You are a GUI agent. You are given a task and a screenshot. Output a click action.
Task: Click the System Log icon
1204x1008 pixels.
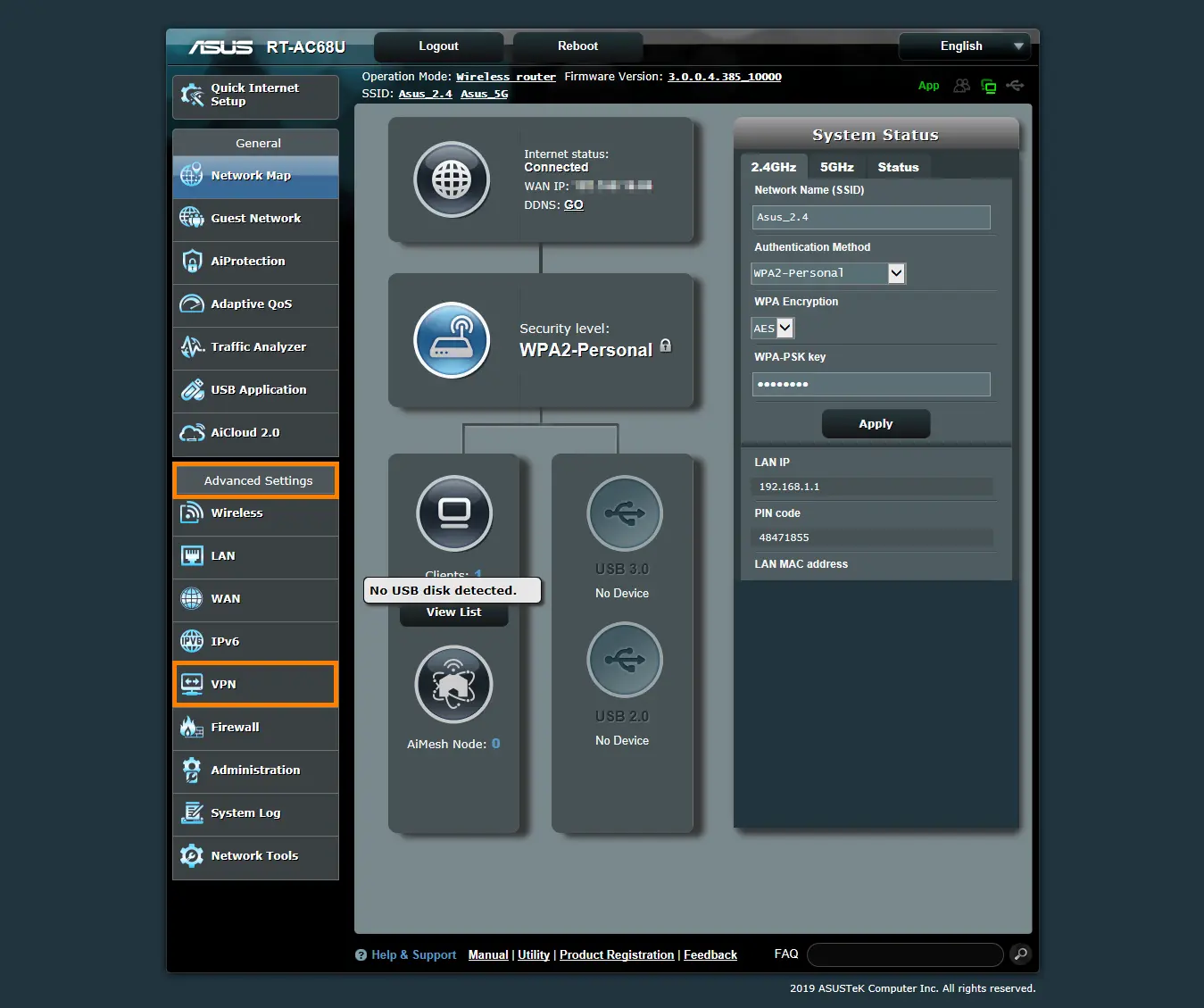[x=192, y=812]
